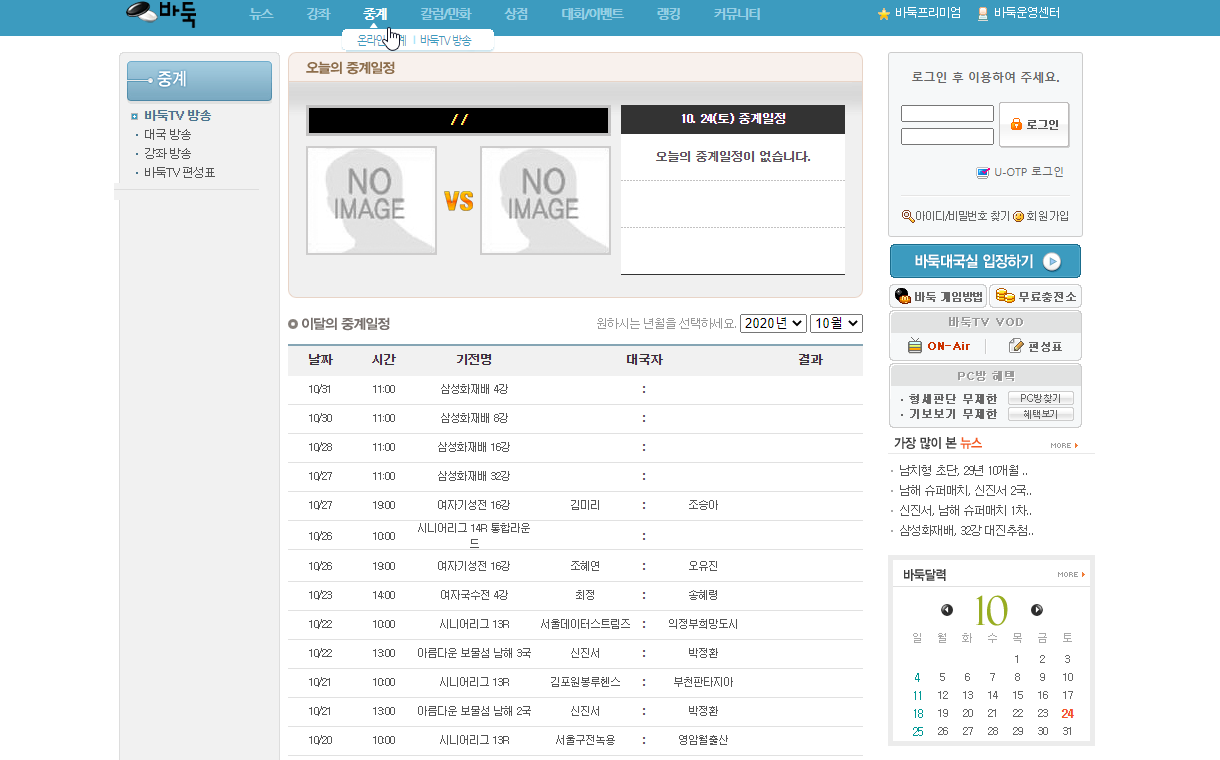Click the arrow icon on 바둑대국실 입장하기

(x=1051, y=262)
